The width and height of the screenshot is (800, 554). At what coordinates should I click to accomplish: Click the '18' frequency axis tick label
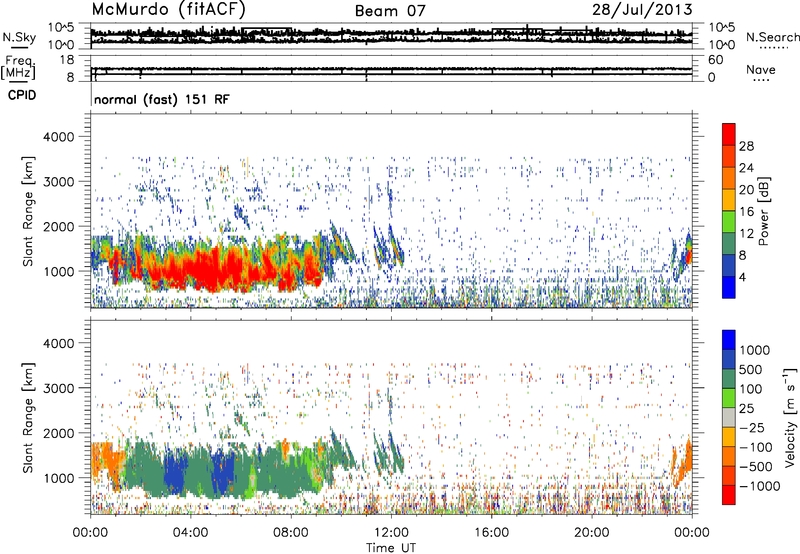pos(67,60)
